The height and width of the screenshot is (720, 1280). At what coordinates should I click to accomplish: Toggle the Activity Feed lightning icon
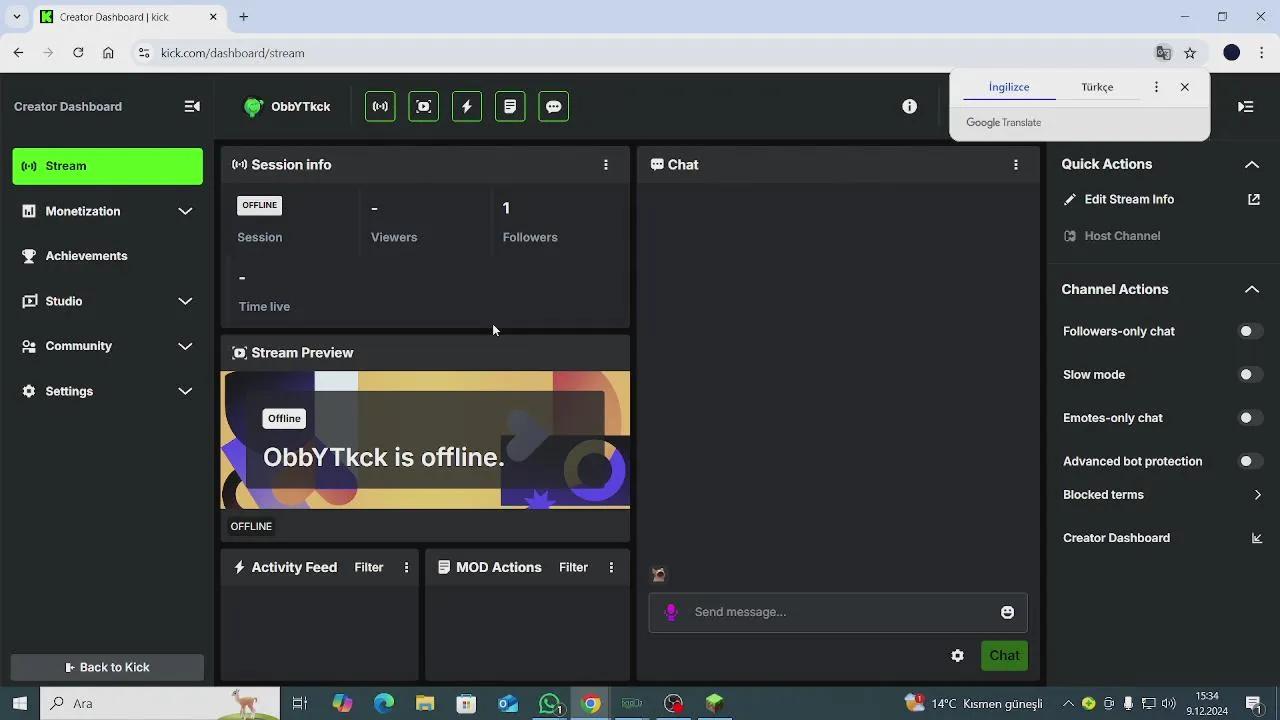click(466, 107)
